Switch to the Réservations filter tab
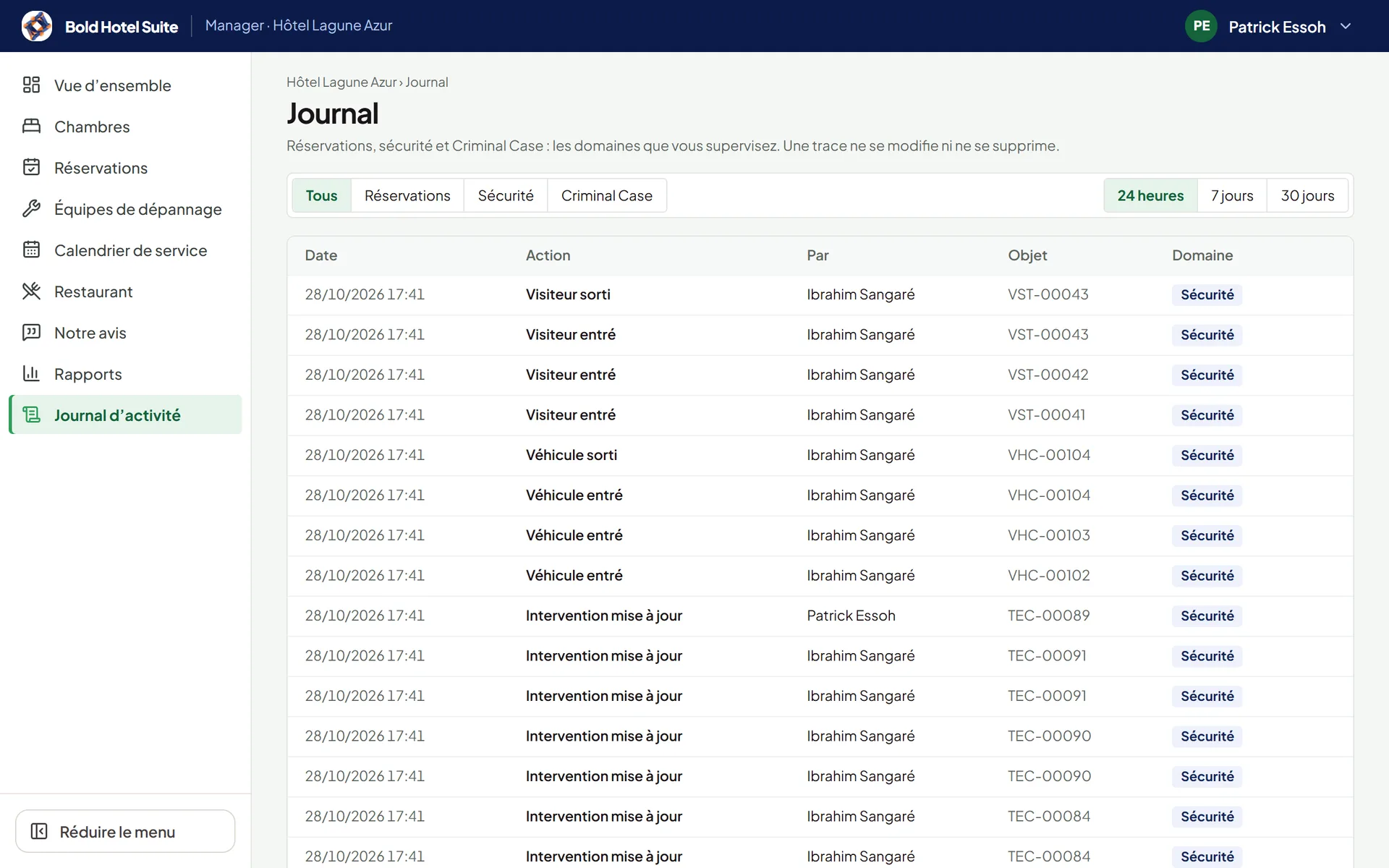Image resolution: width=1389 pixels, height=868 pixels. click(407, 195)
